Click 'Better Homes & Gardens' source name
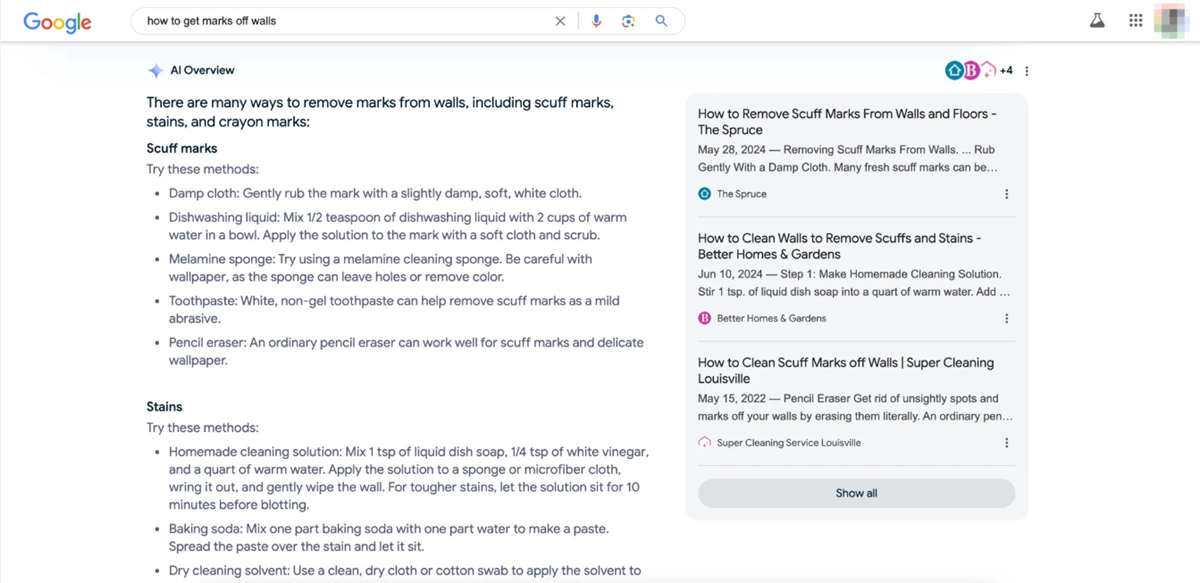The image size is (1200, 583). click(771, 318)
